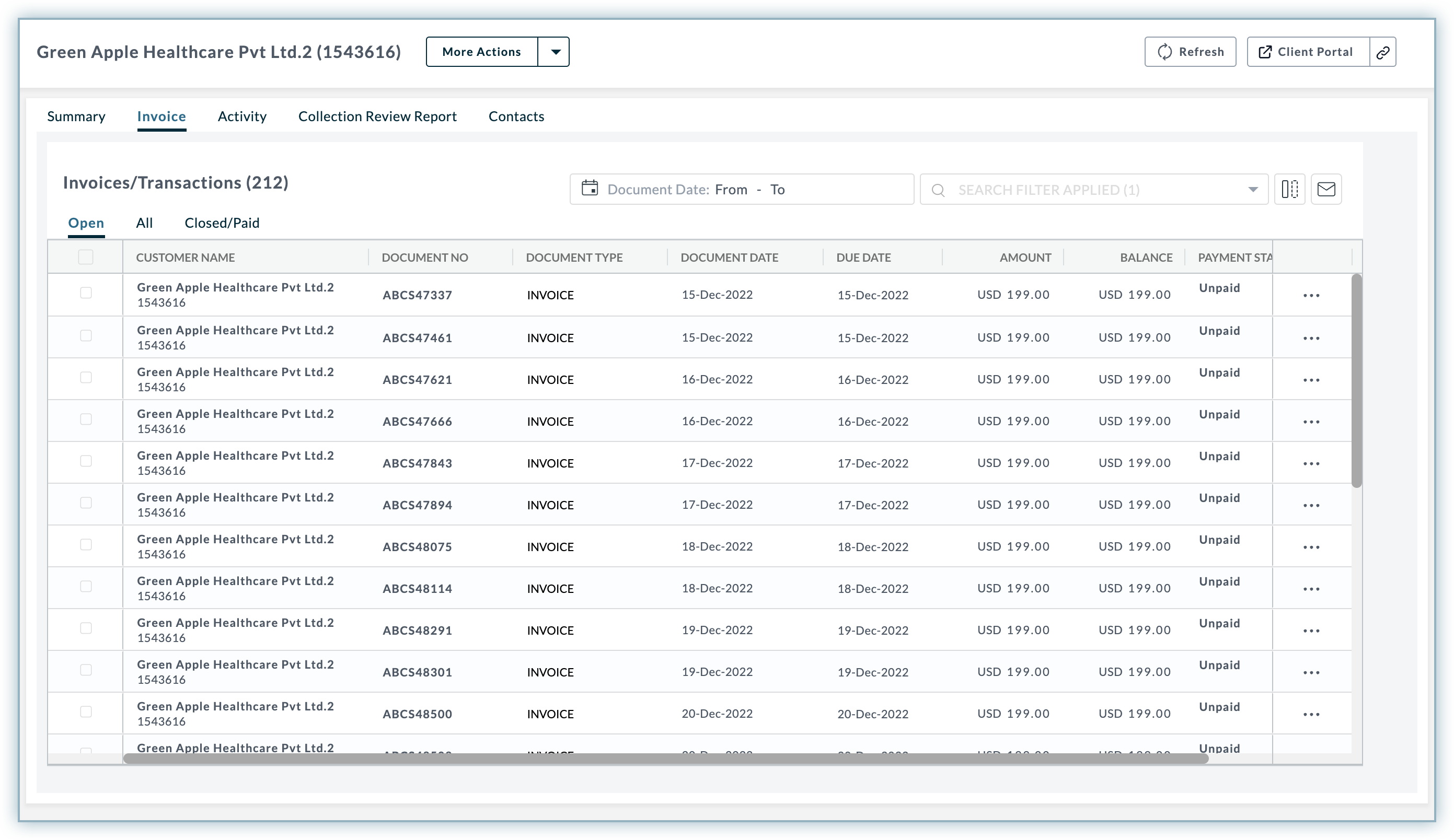Screen dimensions: 1454x840
Task: Check the box for invoice ABCS47337
Action: (86, 293)
